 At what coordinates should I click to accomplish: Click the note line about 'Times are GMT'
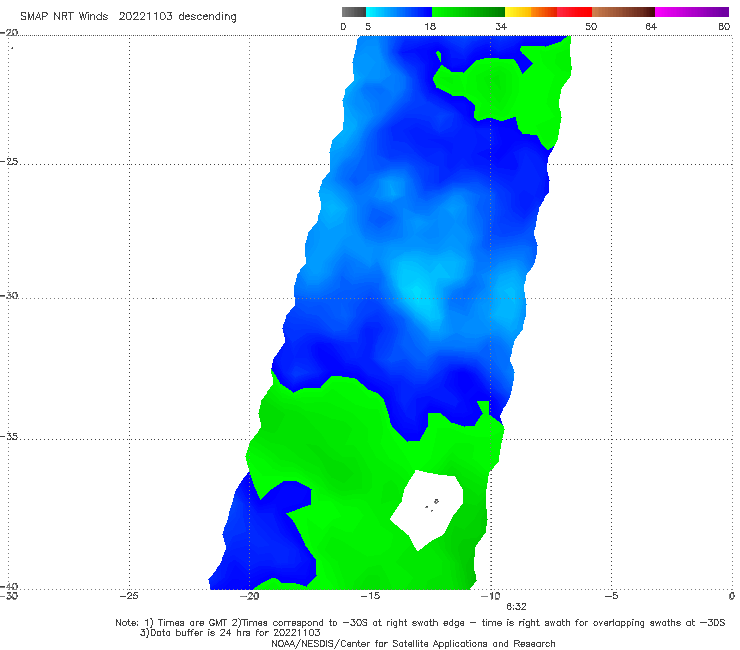[x=420, y=623]
